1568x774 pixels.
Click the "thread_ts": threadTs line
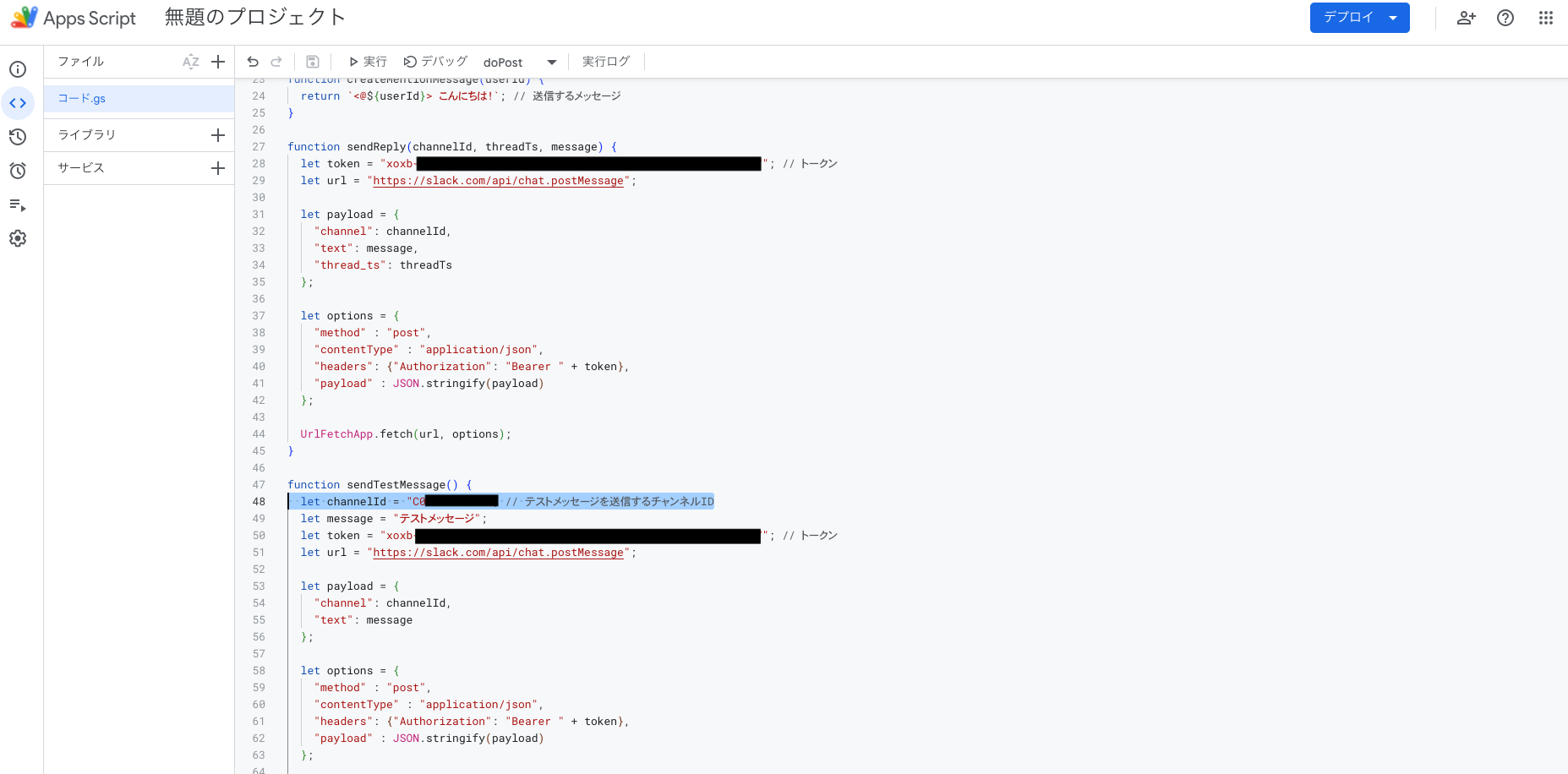(x=383, y=265)
